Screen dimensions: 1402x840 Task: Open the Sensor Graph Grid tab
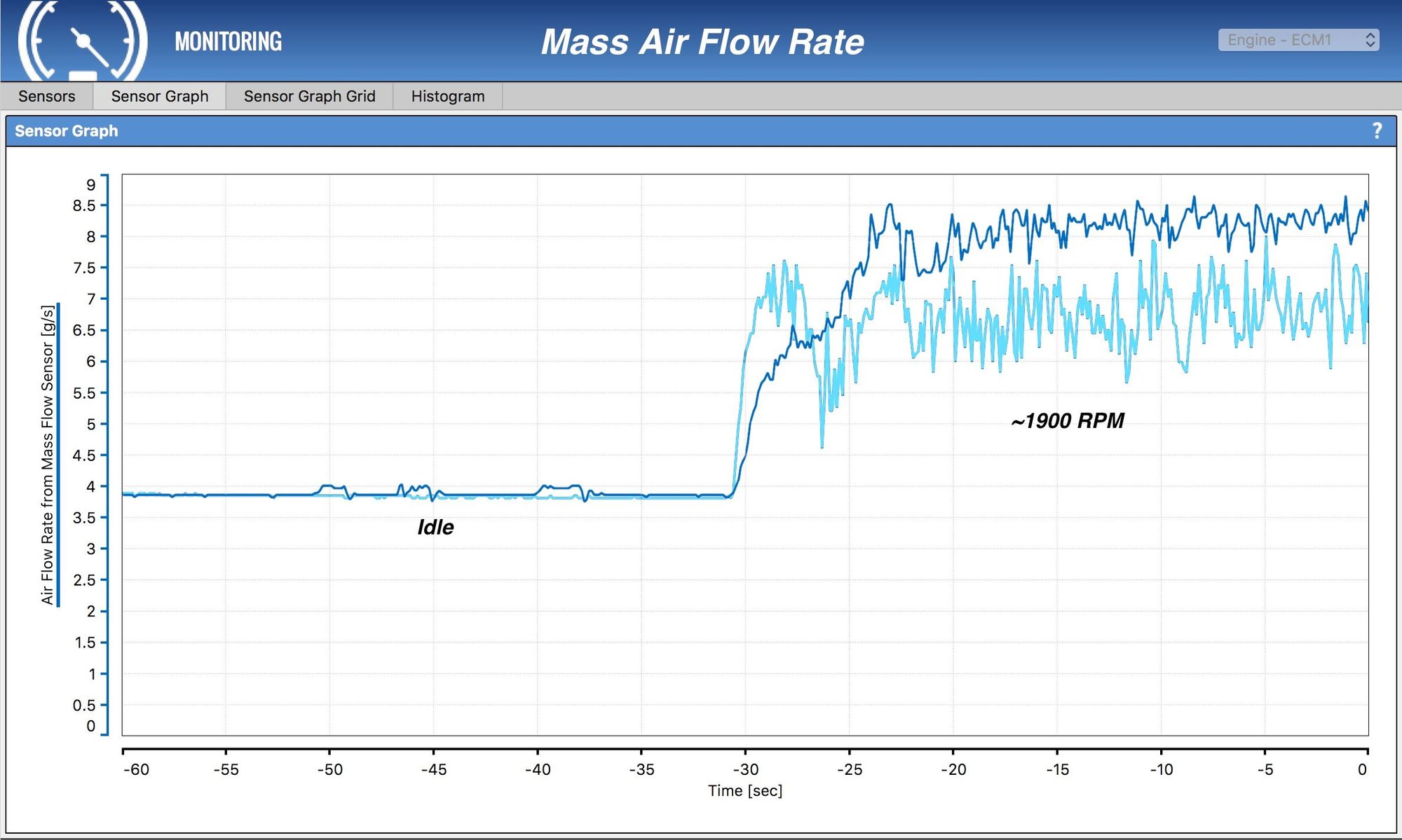[309, 96]
